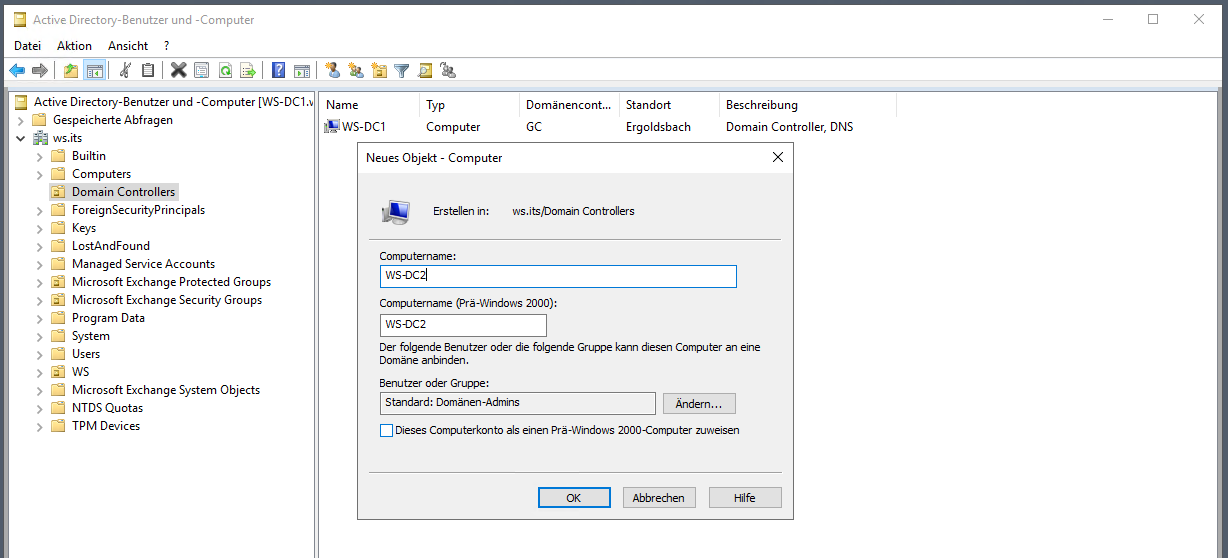Click the create new user icon
The height and width of the screenshot is (558, 1228).
pos(332,70)
